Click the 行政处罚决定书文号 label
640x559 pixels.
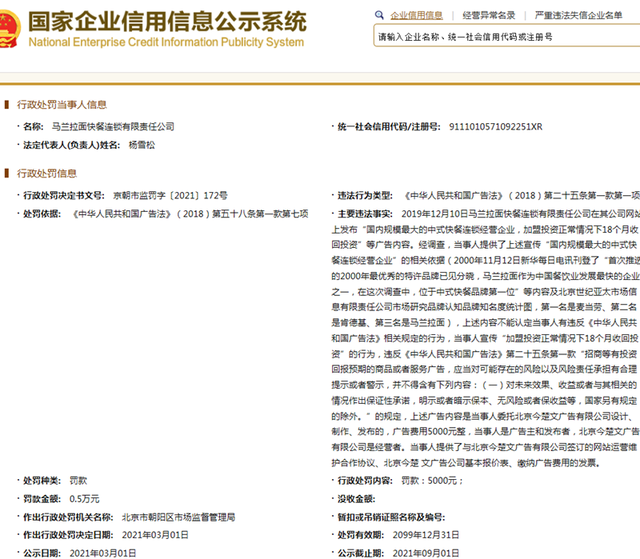click(64, 195)
